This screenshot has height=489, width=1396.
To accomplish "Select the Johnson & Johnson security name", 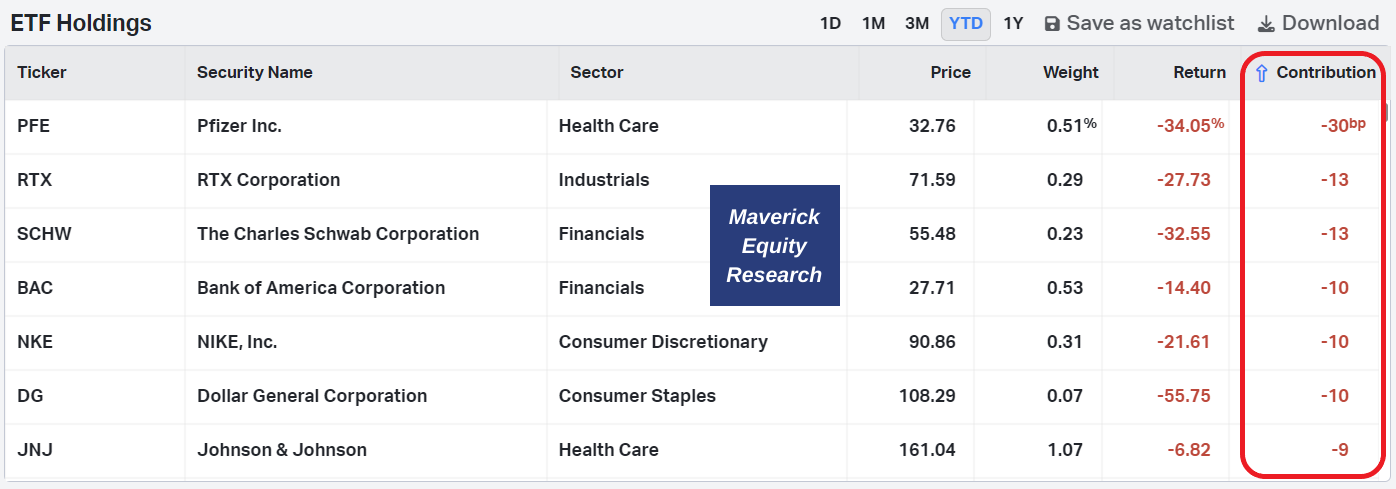I will coord(282,450).
